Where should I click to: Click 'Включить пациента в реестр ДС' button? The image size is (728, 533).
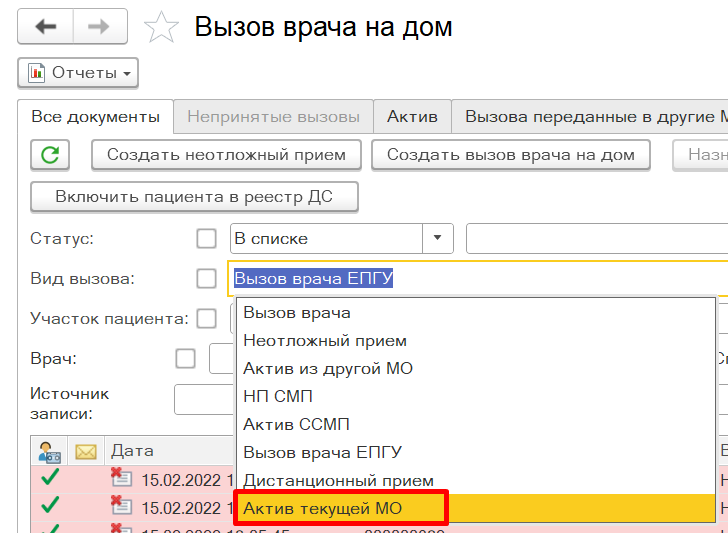coord(194,197)
